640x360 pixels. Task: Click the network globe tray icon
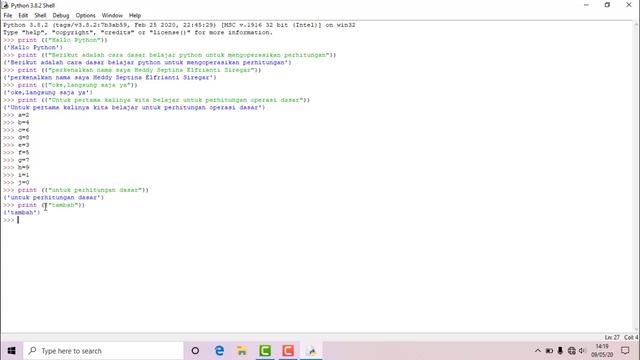click(571, 351)
